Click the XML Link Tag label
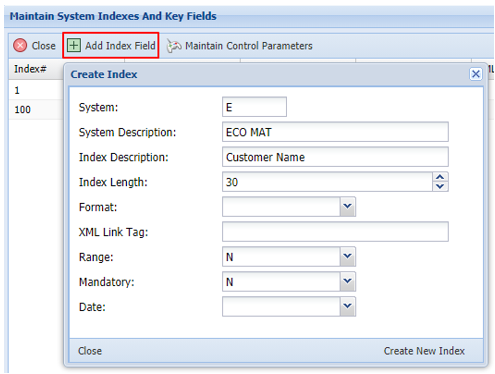Viewport: 495px width, 374px height. pos(113,232)
